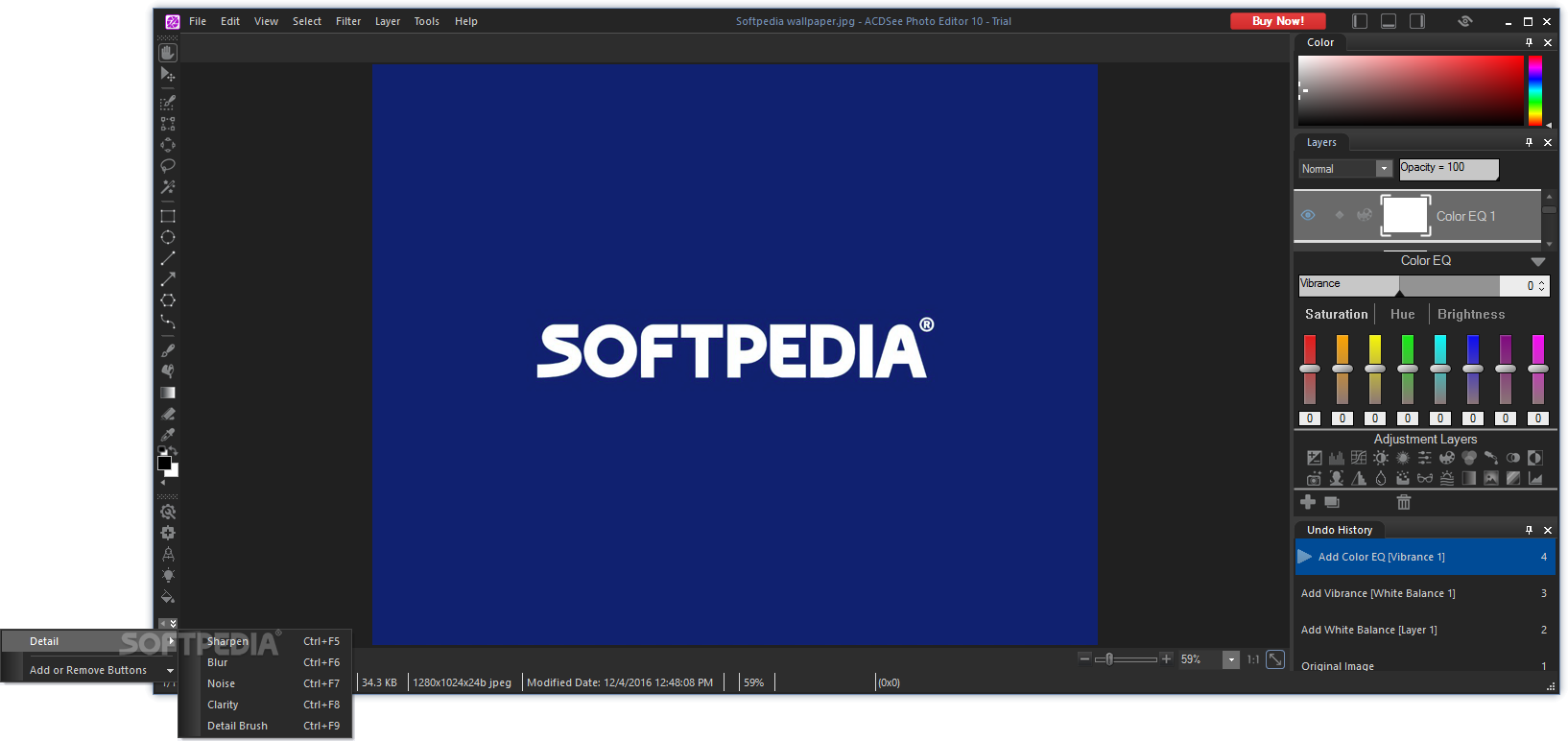Select Add White Balance [Layer 1] history step
The image size is (1568, 741).
point(1425,630)
